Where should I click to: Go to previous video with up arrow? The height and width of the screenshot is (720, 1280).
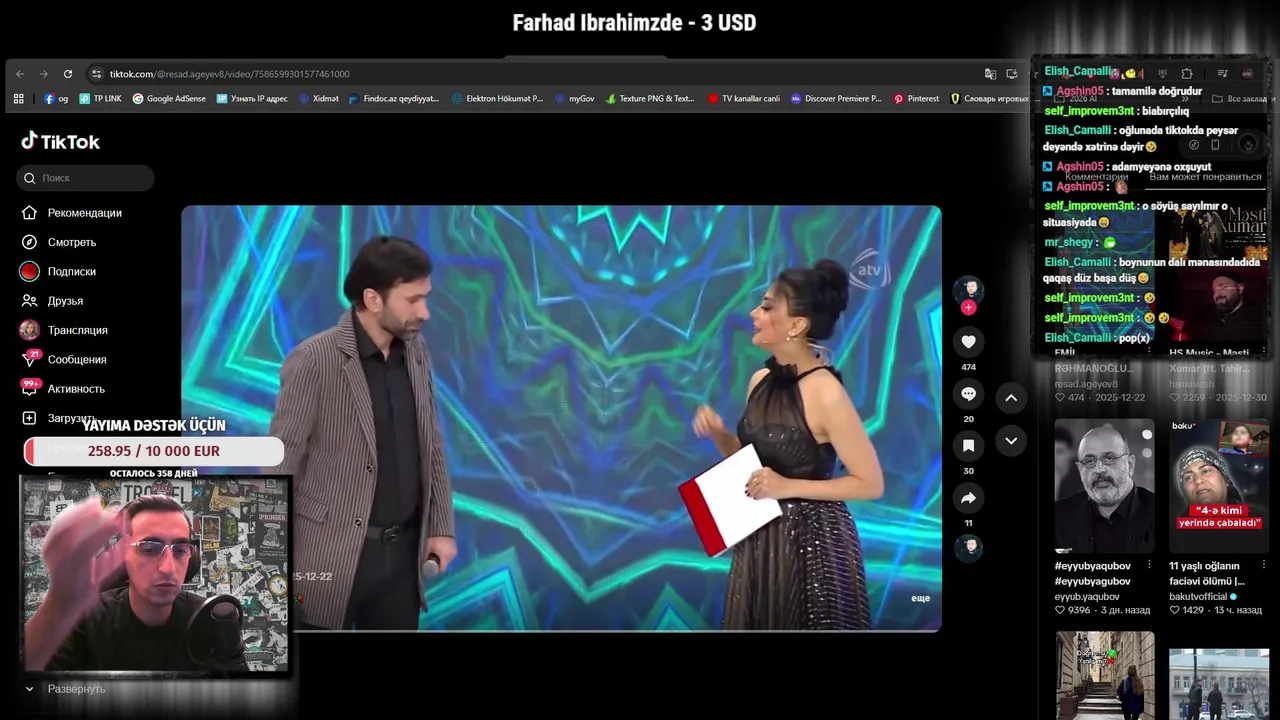(1011, 398)
